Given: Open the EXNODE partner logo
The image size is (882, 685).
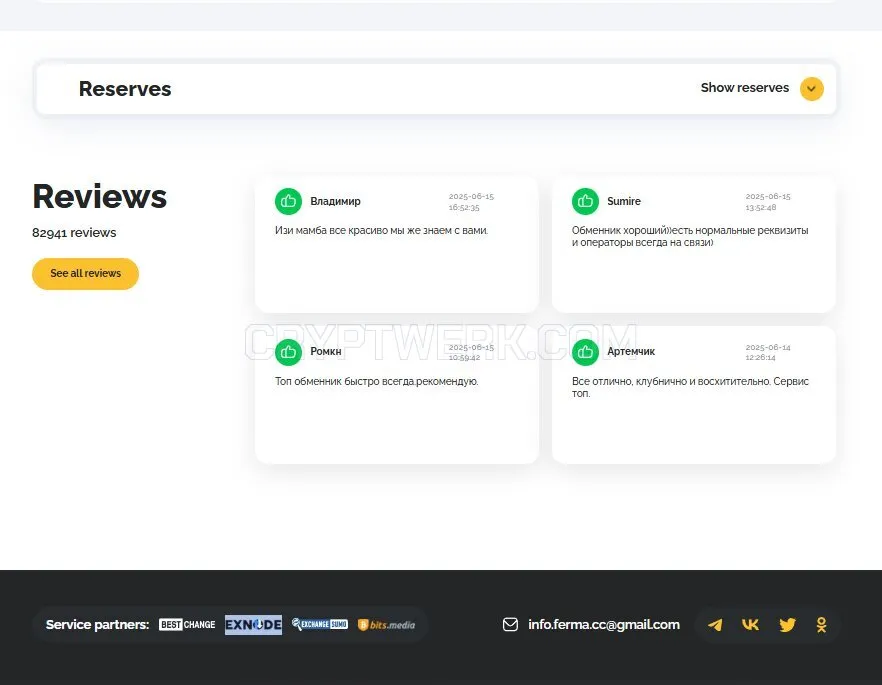Looking at the screenshot, I should pyautogui.click(x=253, y=625).
